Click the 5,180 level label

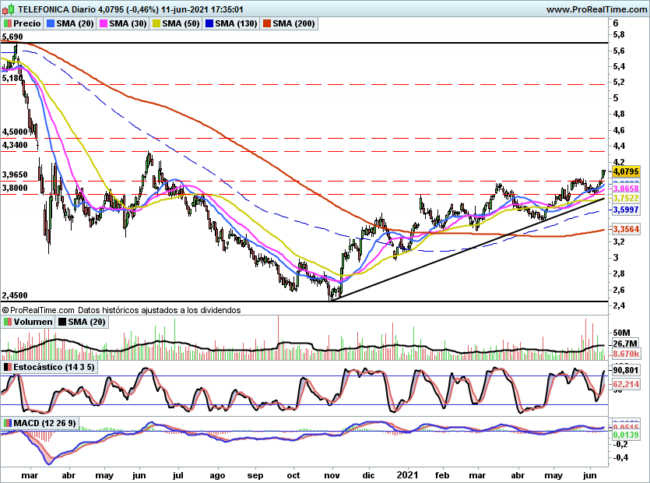[11, 78]
